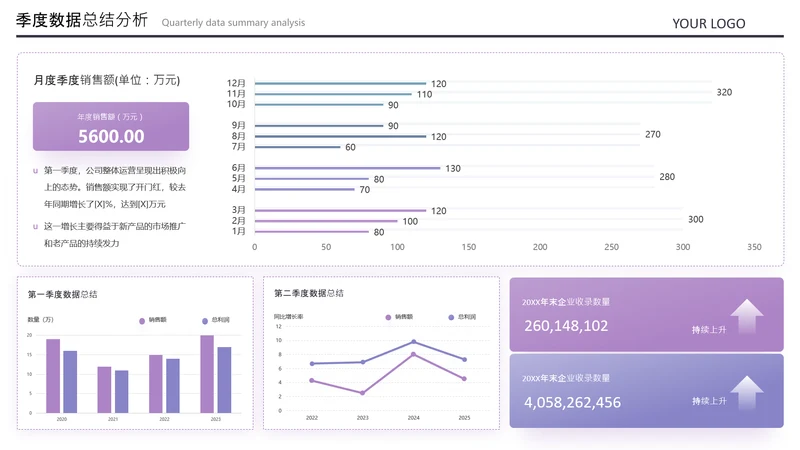Click the 260,148,102 purple stat card
The image size is (800, 450).
(x=646, y=314)
